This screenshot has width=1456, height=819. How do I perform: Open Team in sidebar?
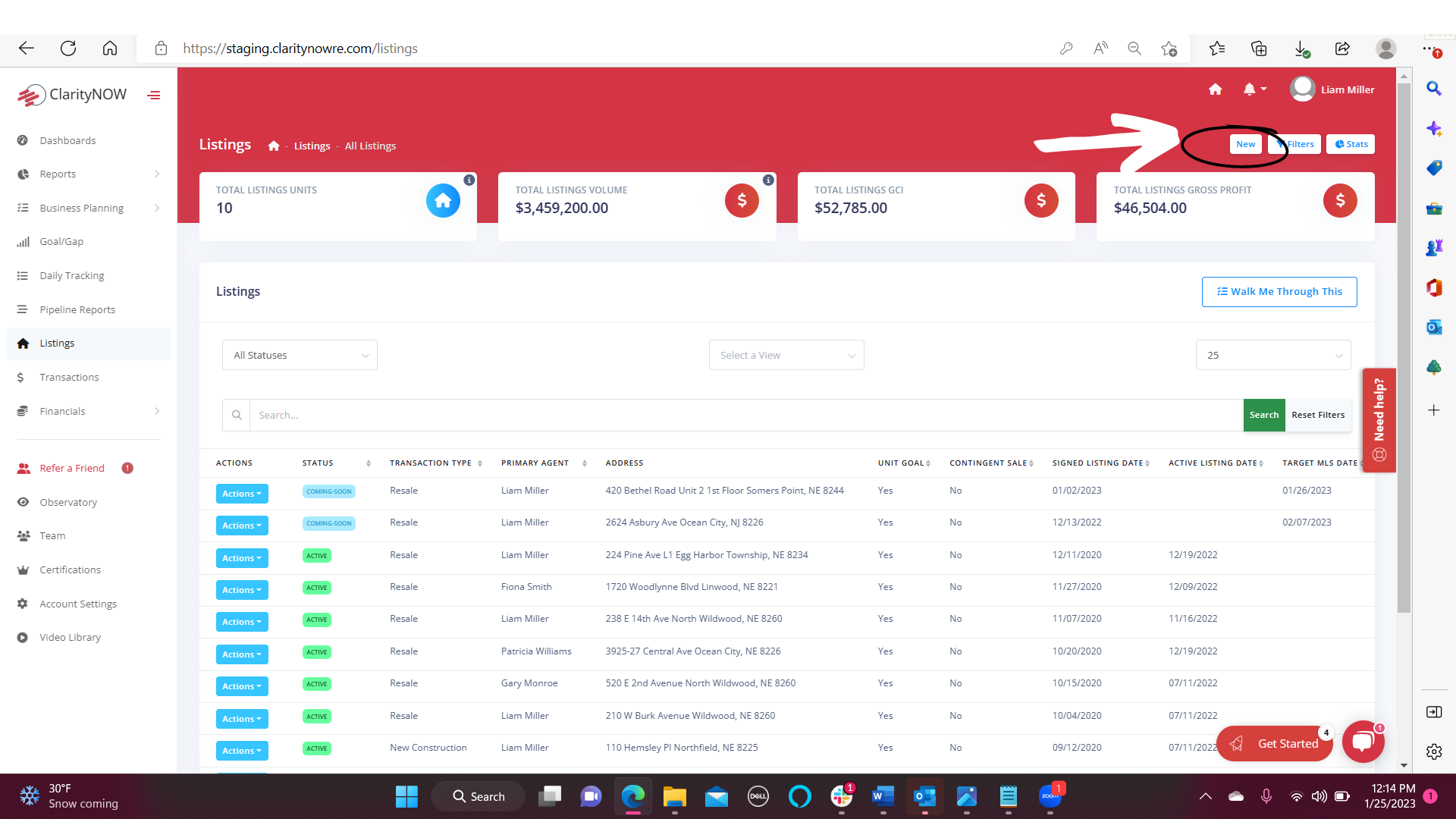[x=52, y=535]
